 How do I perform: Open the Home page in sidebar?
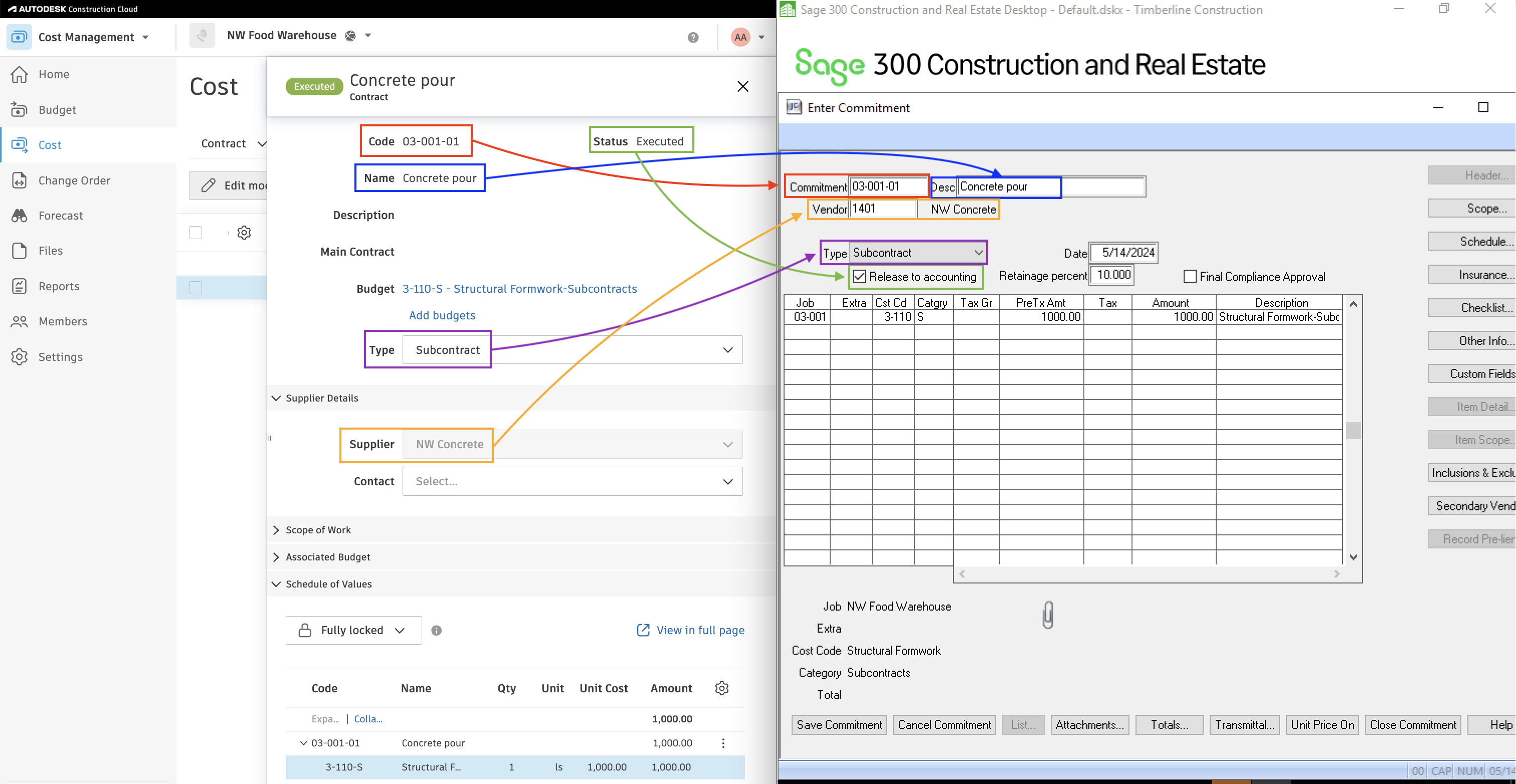(54, 74)
